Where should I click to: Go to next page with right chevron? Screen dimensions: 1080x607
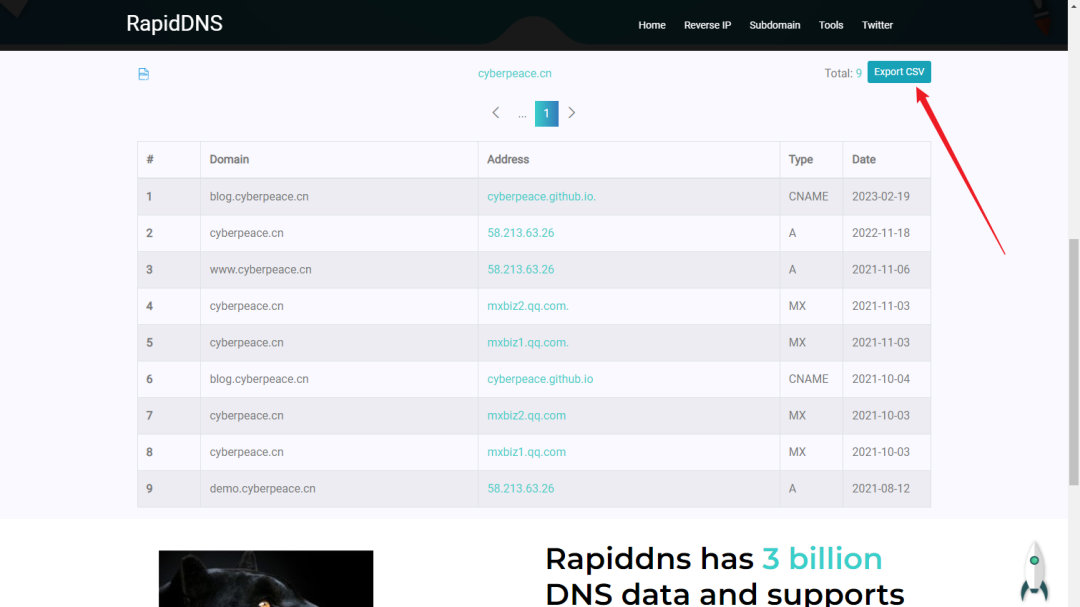pyautogui.click(x=572, y=113)
